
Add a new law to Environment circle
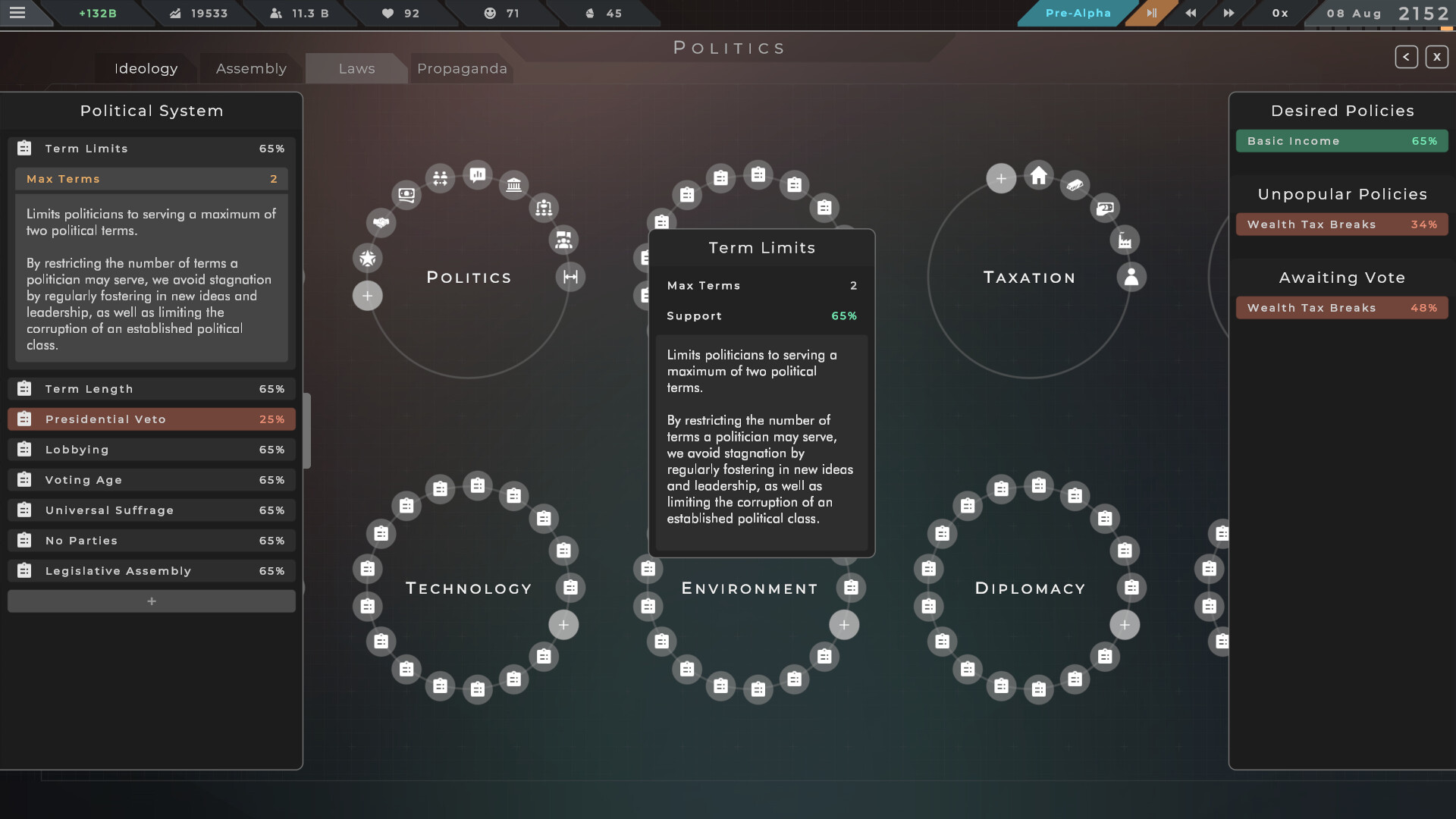pos(844,625)
